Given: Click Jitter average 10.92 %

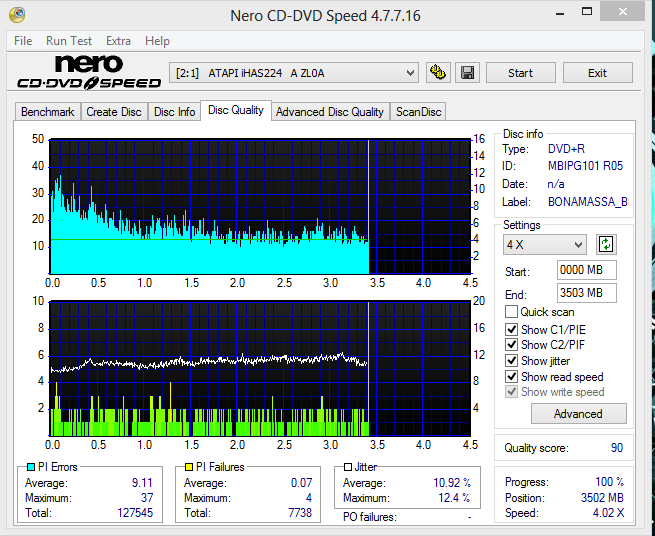Looking at the screenshot, I should [x=452, y=483].
